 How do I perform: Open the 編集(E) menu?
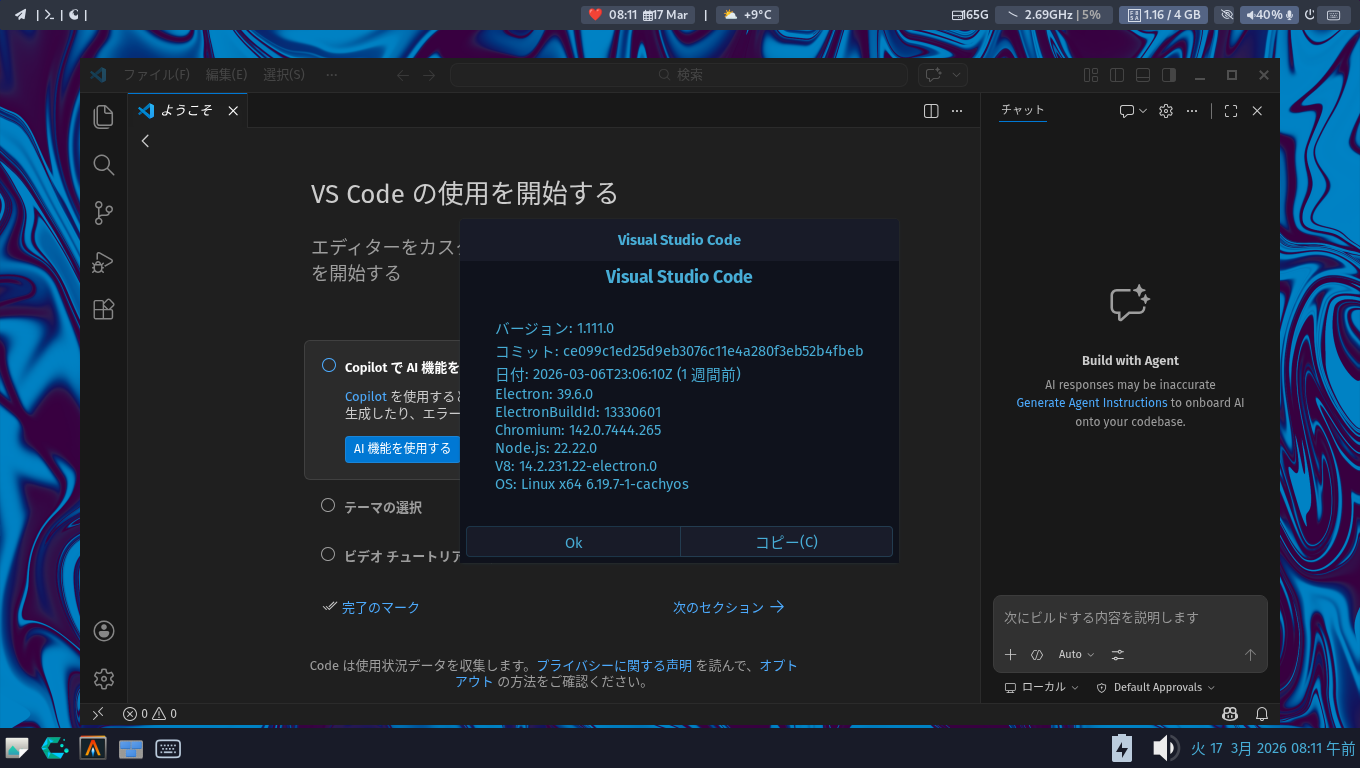(226, 75)
